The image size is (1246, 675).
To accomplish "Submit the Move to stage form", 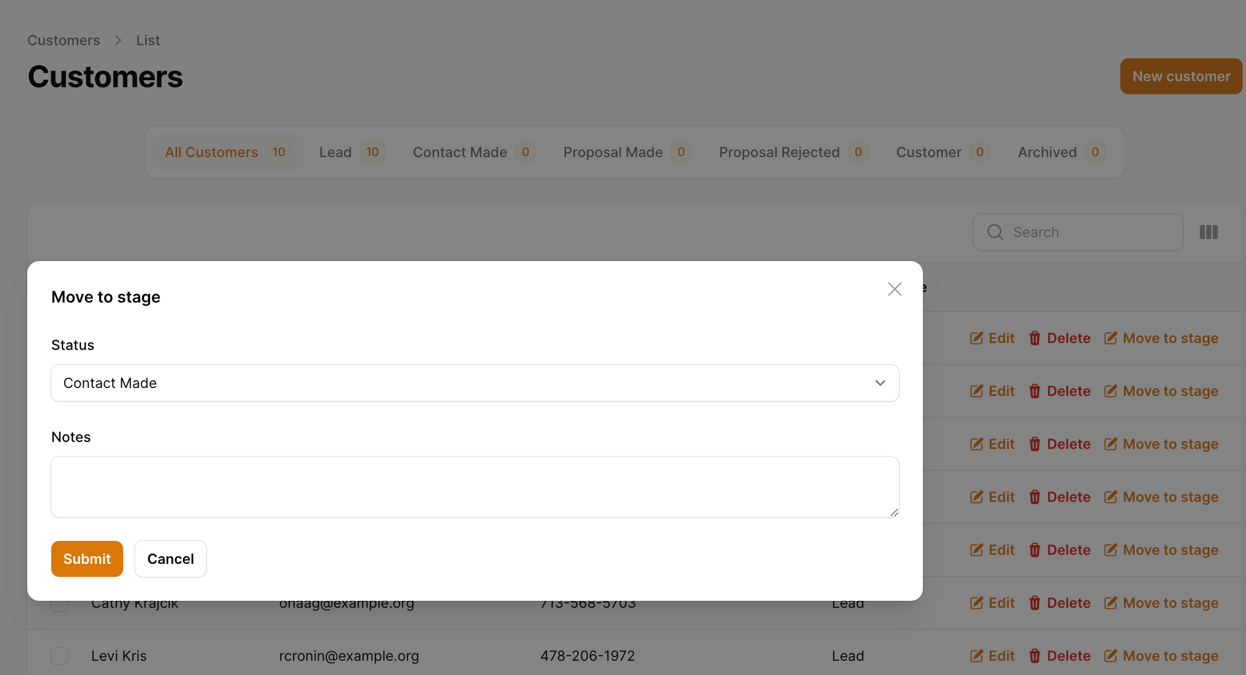I will (87, 559).
